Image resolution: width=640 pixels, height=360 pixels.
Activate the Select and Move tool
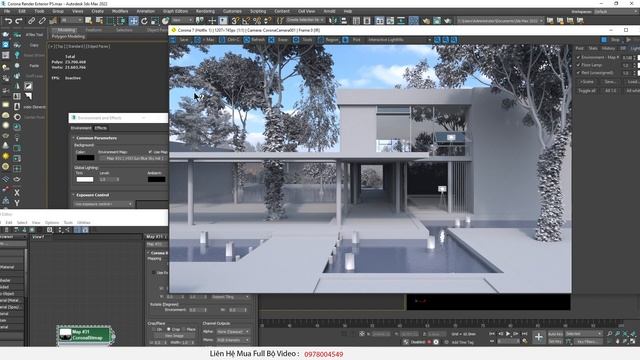pyautogui.click(x=133, y=20)
